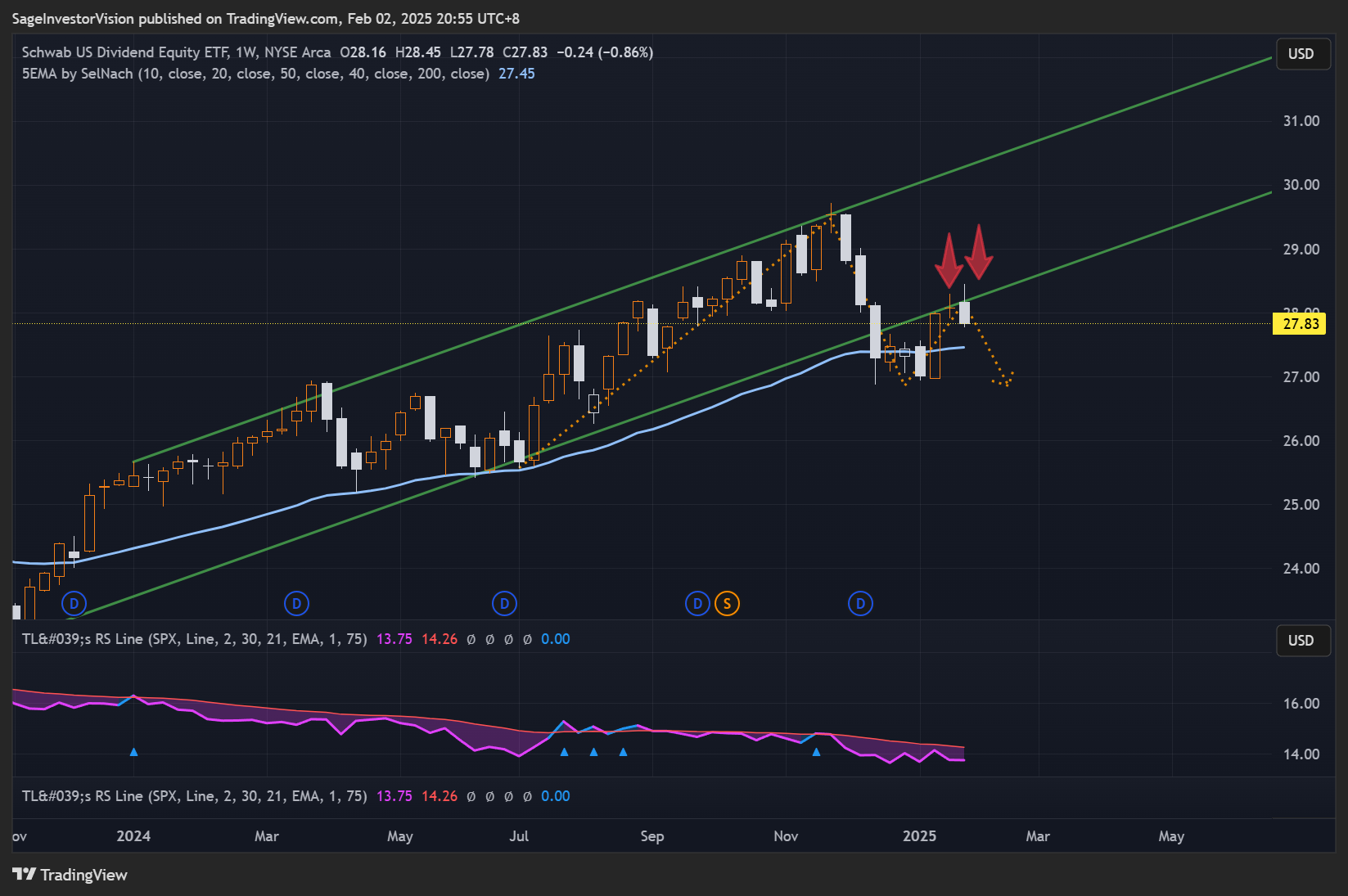The width and height of the screenshot is (1348, 896).
Task: Click the L27.78 low value
Action: (471, 52)
